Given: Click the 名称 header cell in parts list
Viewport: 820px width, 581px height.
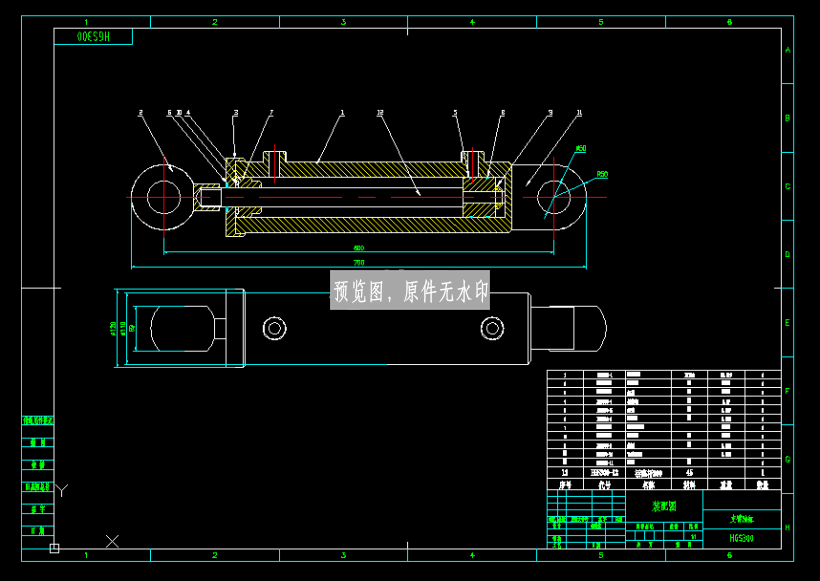Looking at the screenshot, I should coord(648,485).
